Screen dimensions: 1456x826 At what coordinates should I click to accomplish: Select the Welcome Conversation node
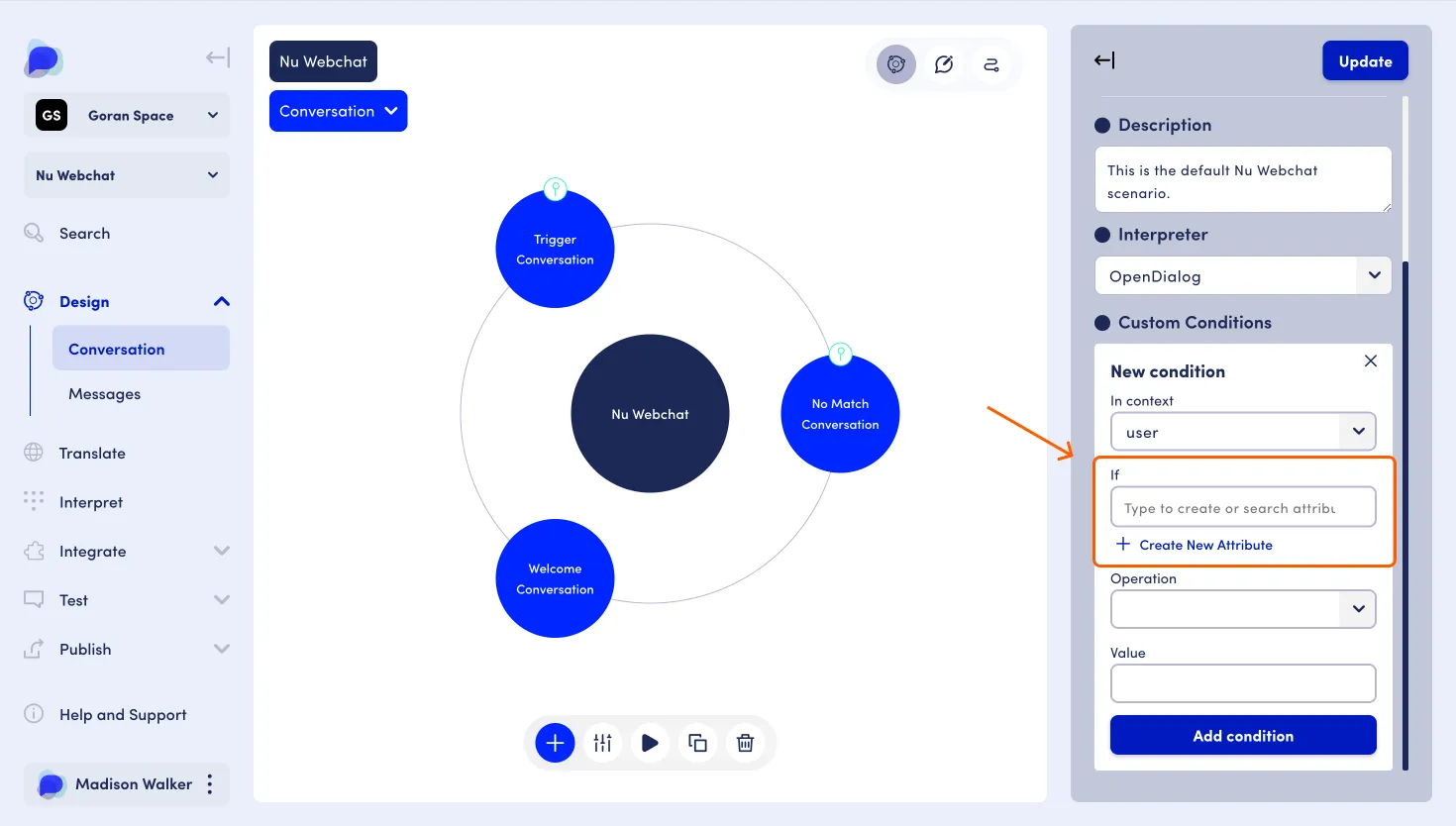(555, 578)
